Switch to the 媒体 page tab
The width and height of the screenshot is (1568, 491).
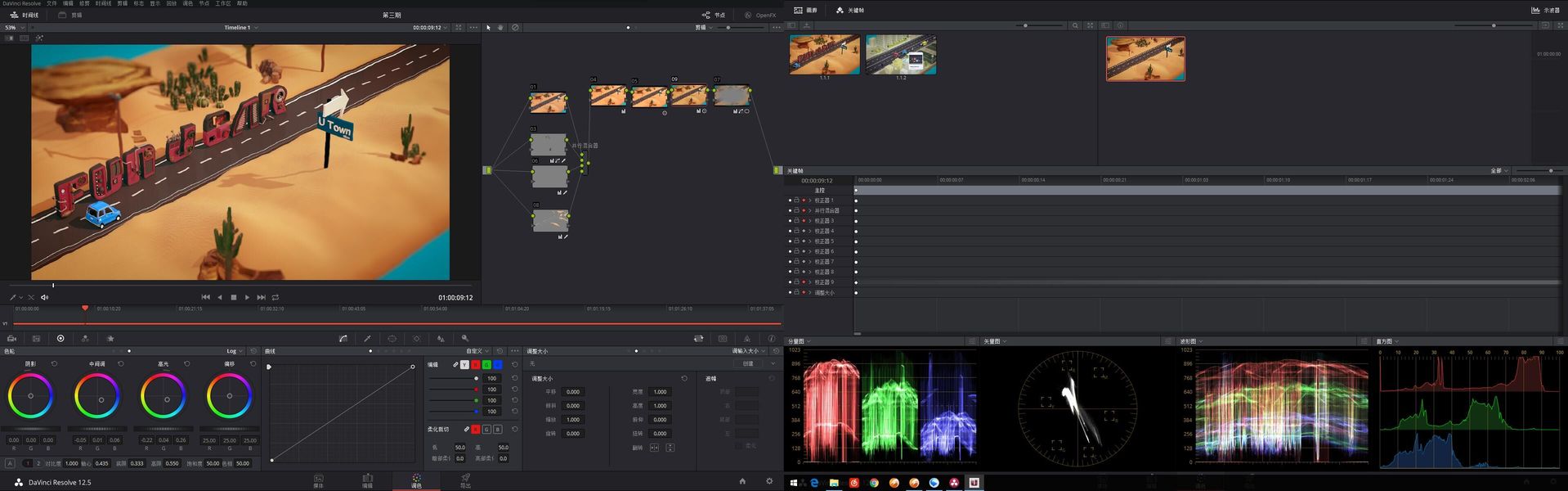[319, 481]
